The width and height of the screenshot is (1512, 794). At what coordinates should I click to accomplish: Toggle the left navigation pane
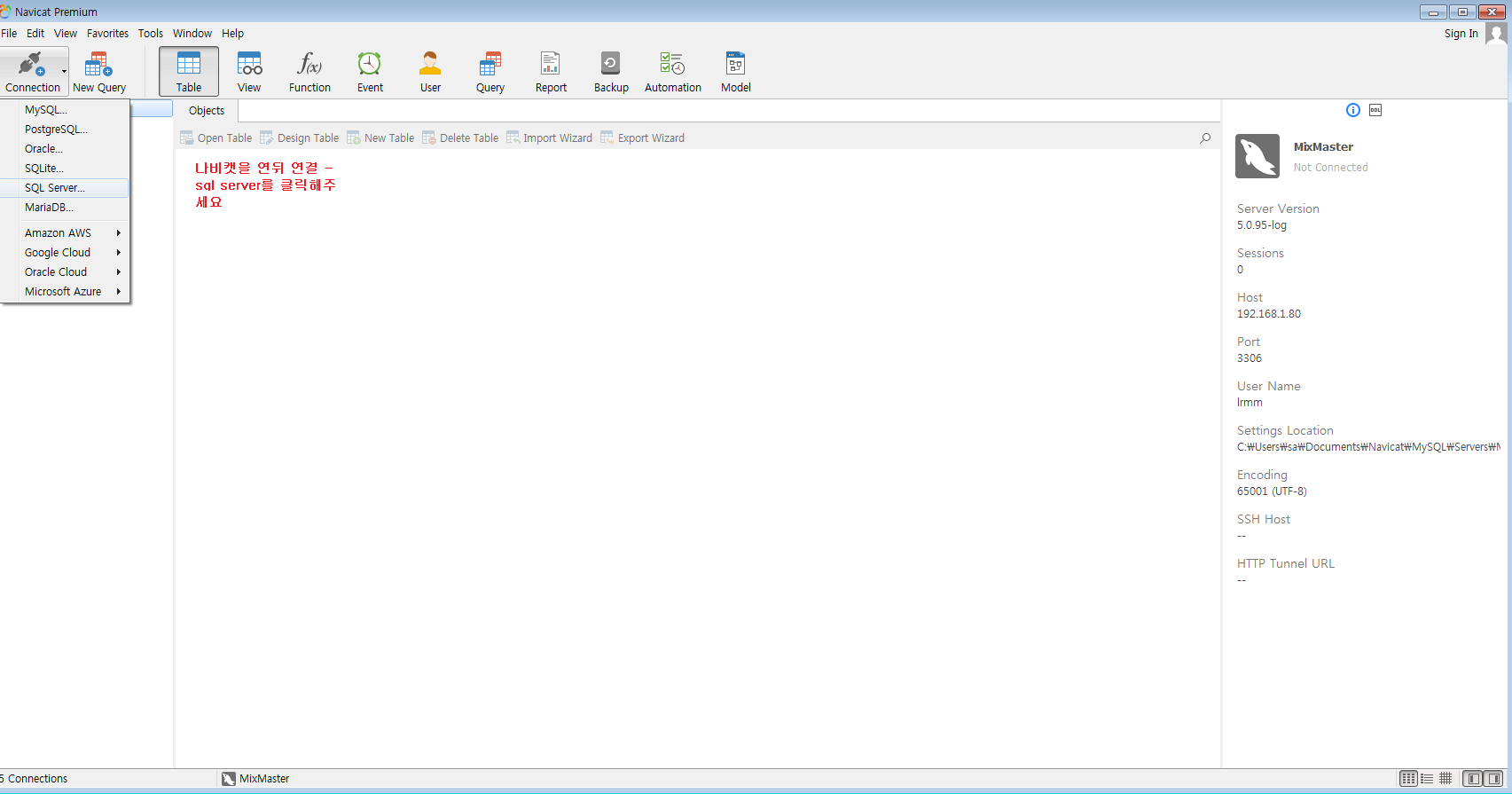(1473, 778)
